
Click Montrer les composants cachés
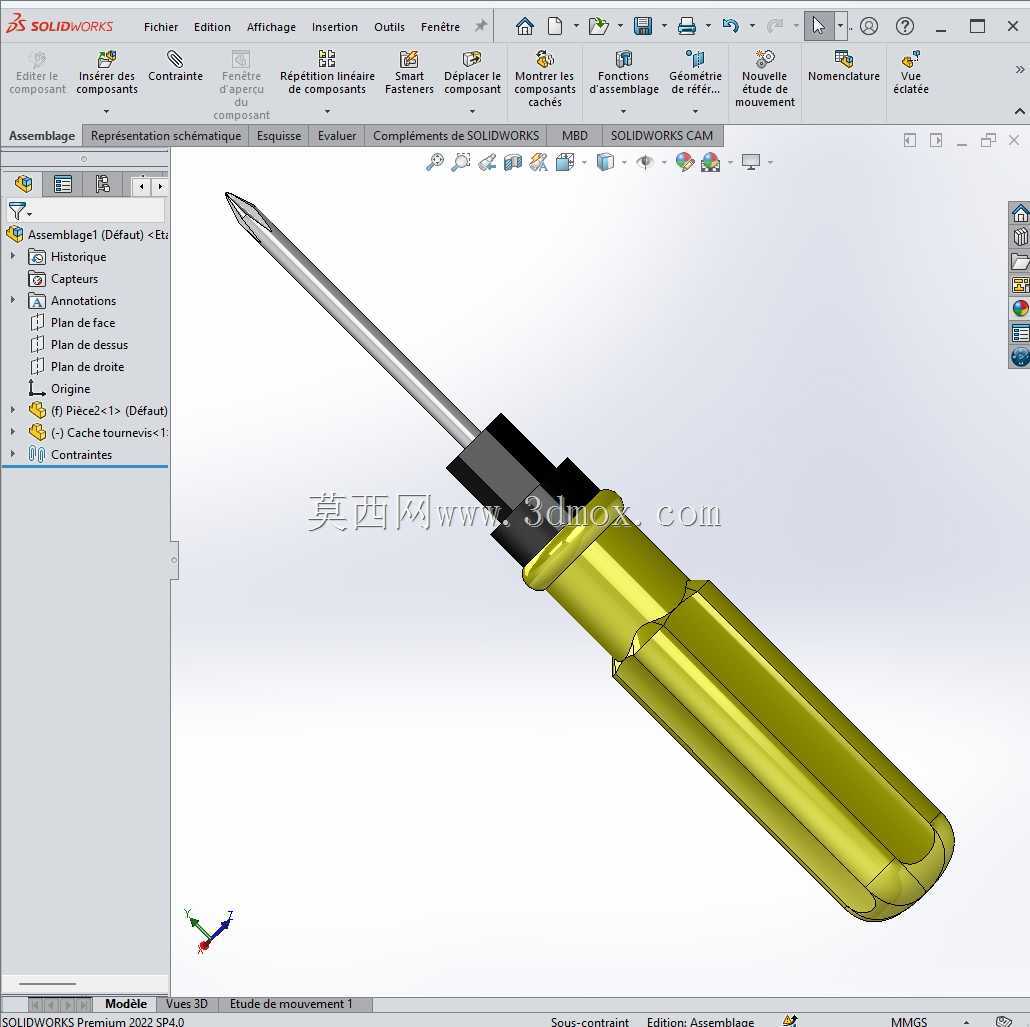(x=545, y=78)
